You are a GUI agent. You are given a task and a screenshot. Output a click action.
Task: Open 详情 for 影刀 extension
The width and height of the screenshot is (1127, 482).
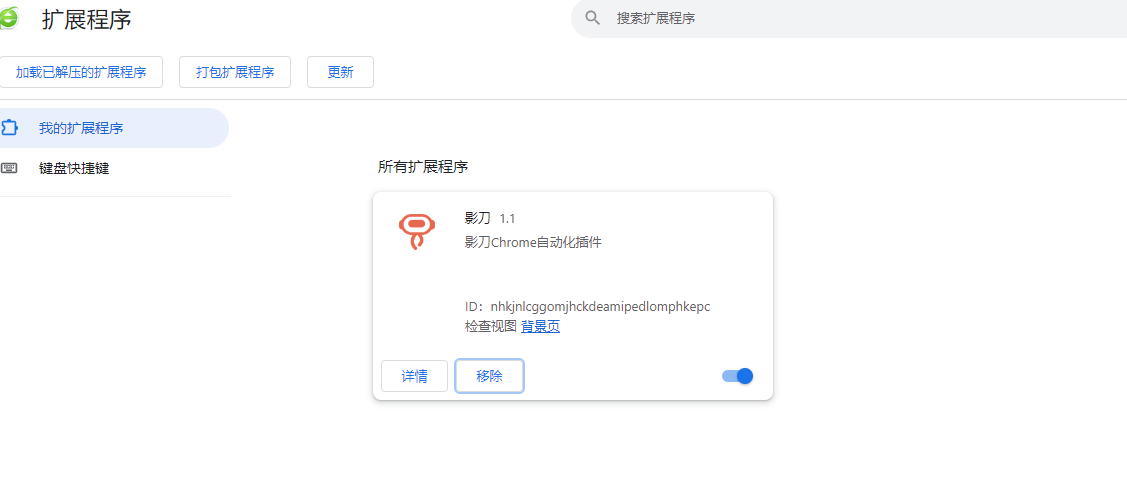[415, 376]
